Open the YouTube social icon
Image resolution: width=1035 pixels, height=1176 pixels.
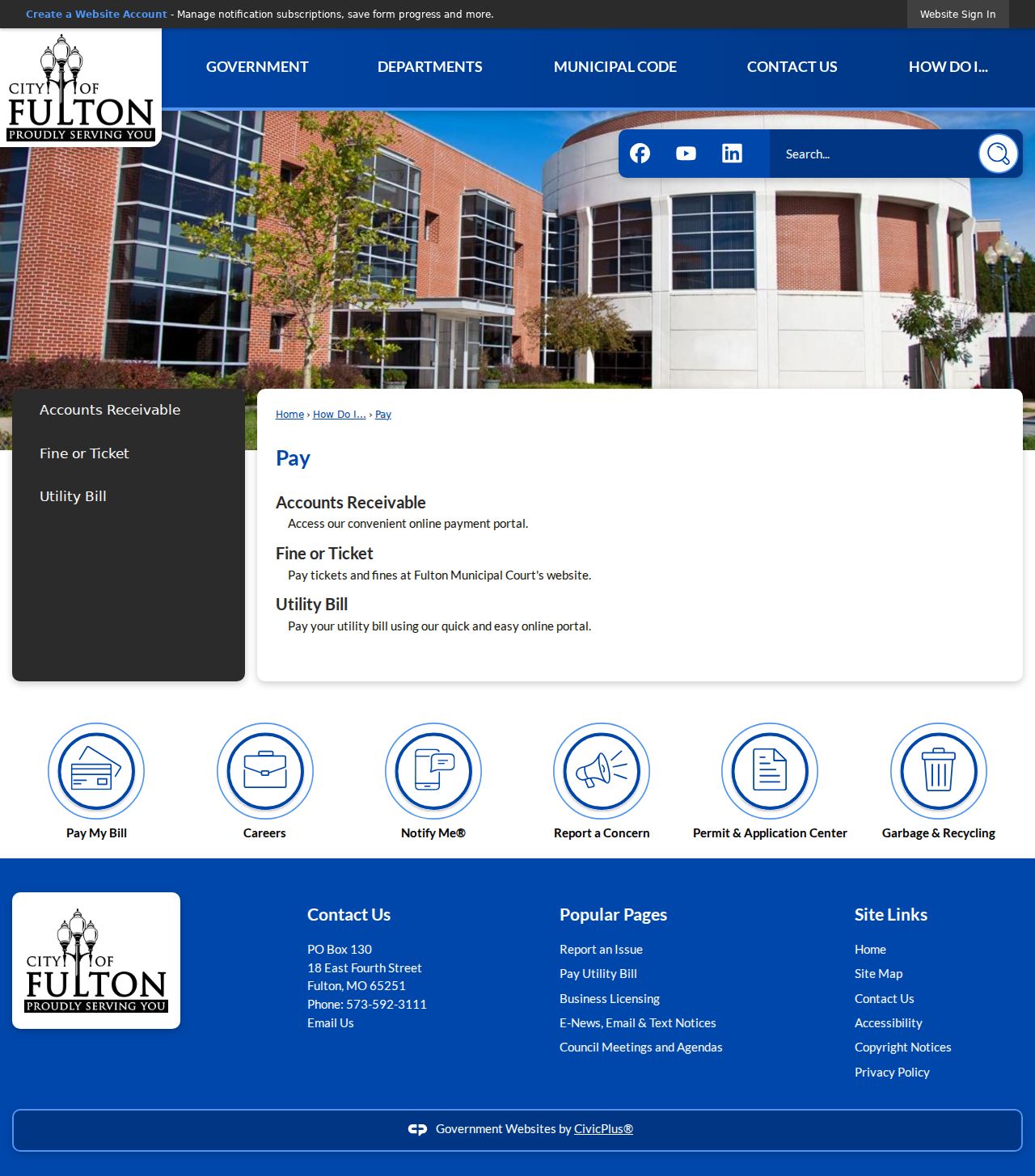(x=686, y=154)
